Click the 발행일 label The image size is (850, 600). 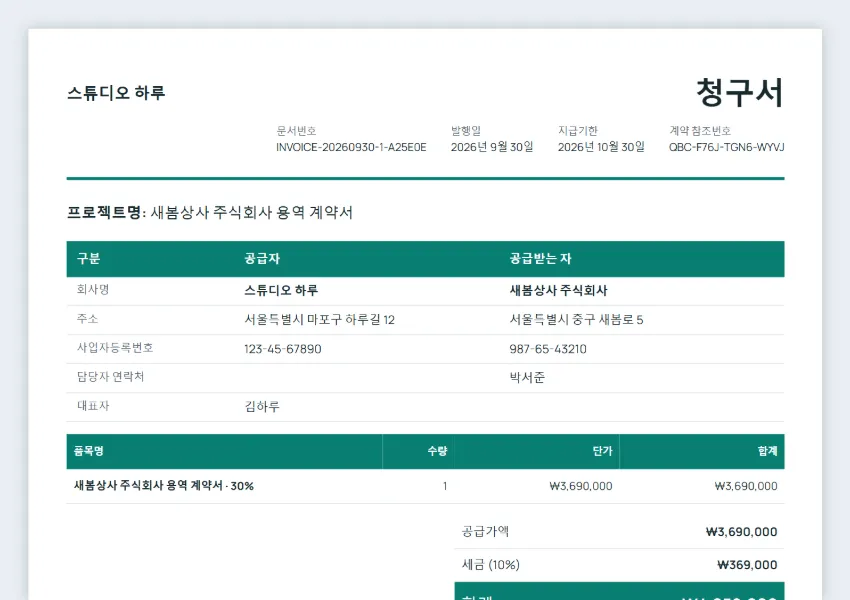coord(466,131)
